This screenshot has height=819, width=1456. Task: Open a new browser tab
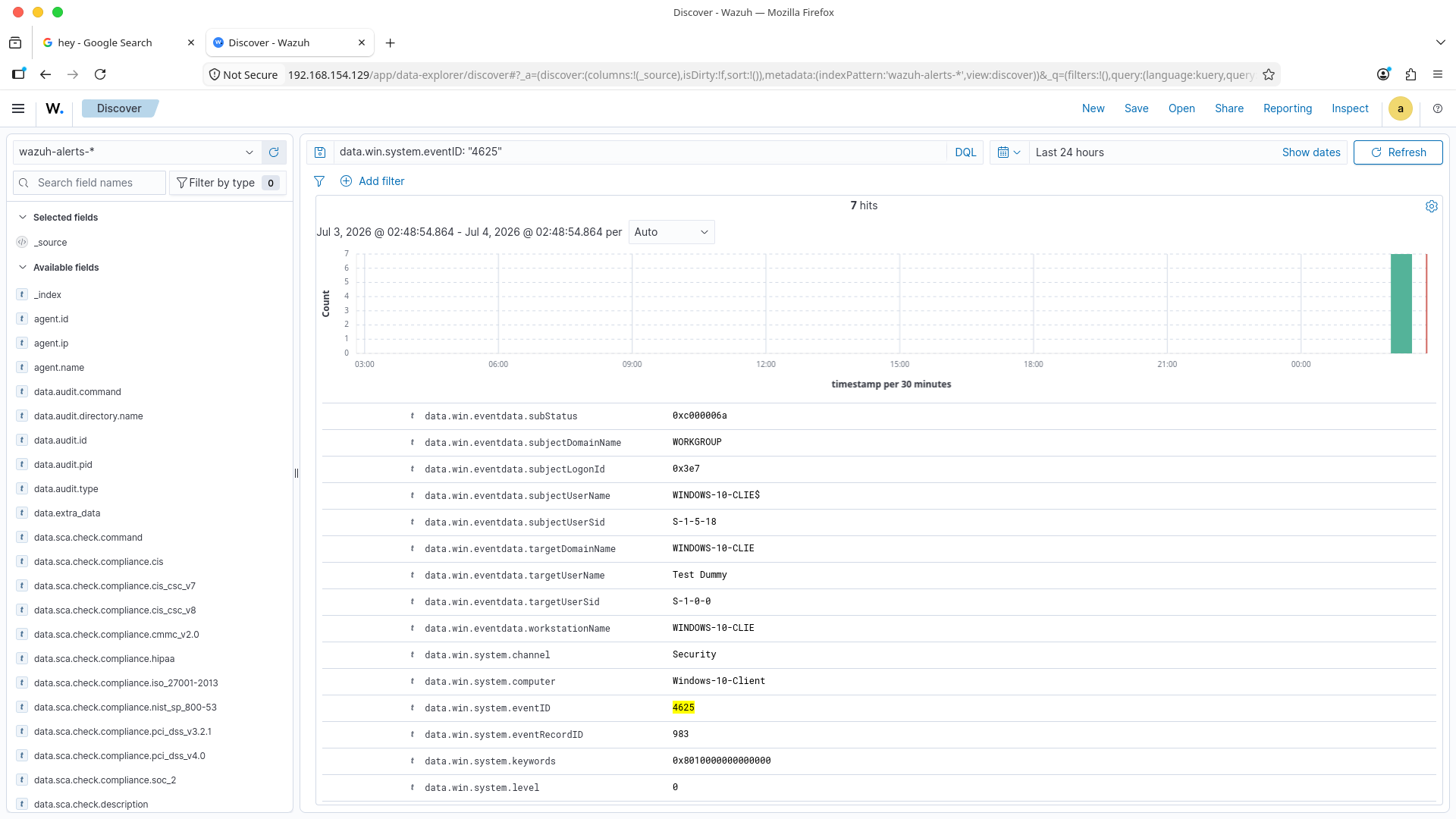(x=390, y=43)
